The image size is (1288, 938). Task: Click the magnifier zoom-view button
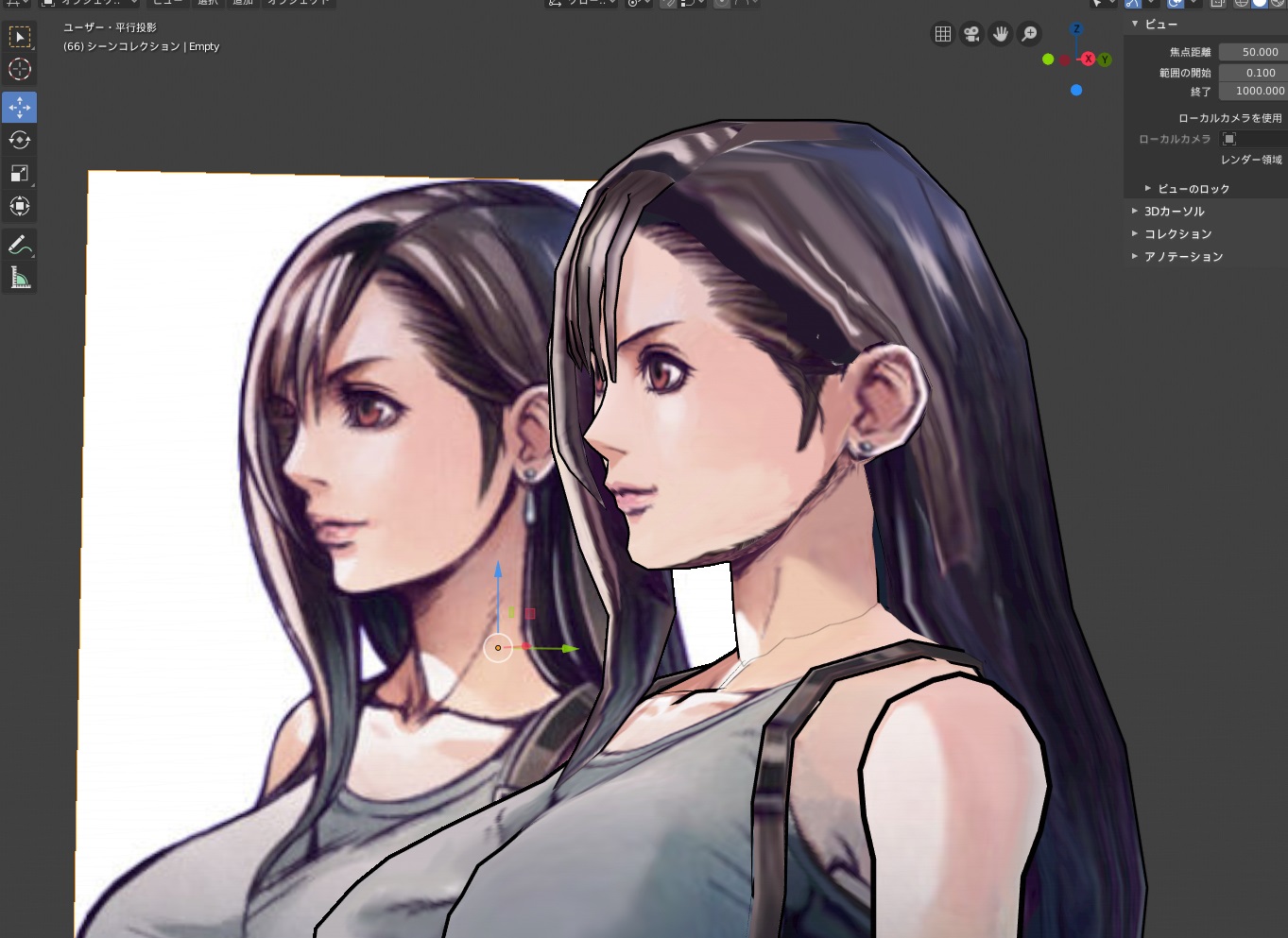tap(1029, 35)
